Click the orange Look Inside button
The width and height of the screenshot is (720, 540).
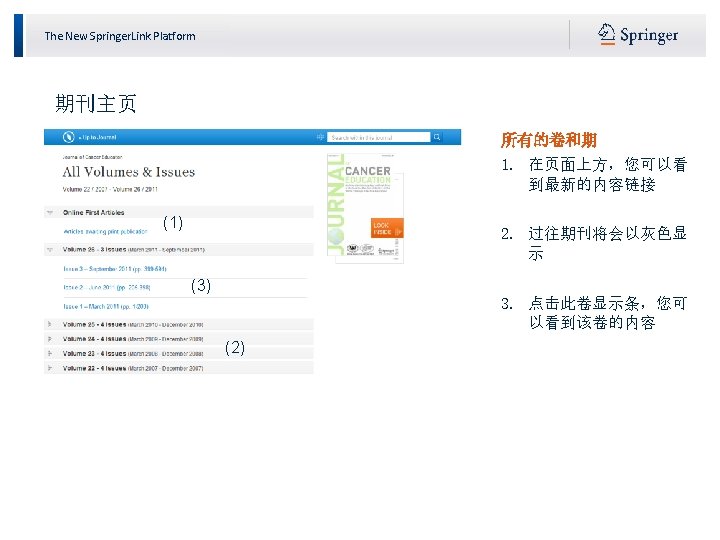(387, 228)
